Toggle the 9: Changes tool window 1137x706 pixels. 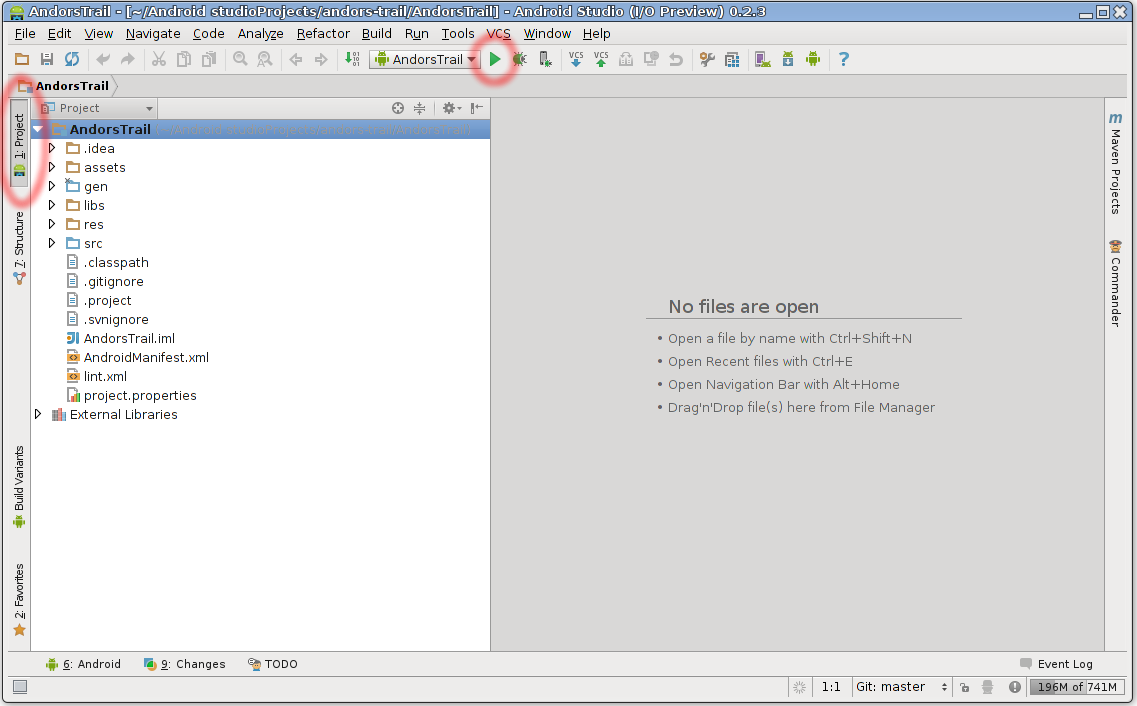185,664
